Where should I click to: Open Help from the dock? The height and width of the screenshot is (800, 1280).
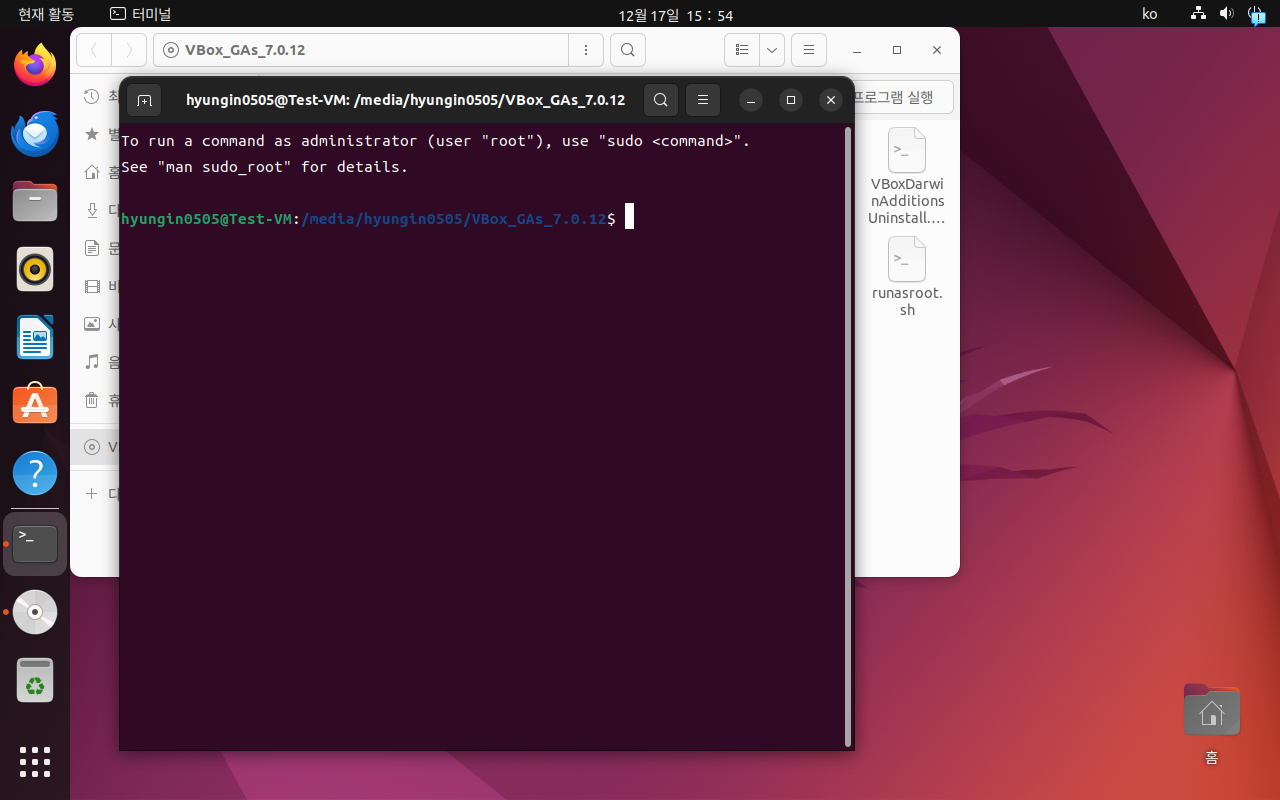35,473
